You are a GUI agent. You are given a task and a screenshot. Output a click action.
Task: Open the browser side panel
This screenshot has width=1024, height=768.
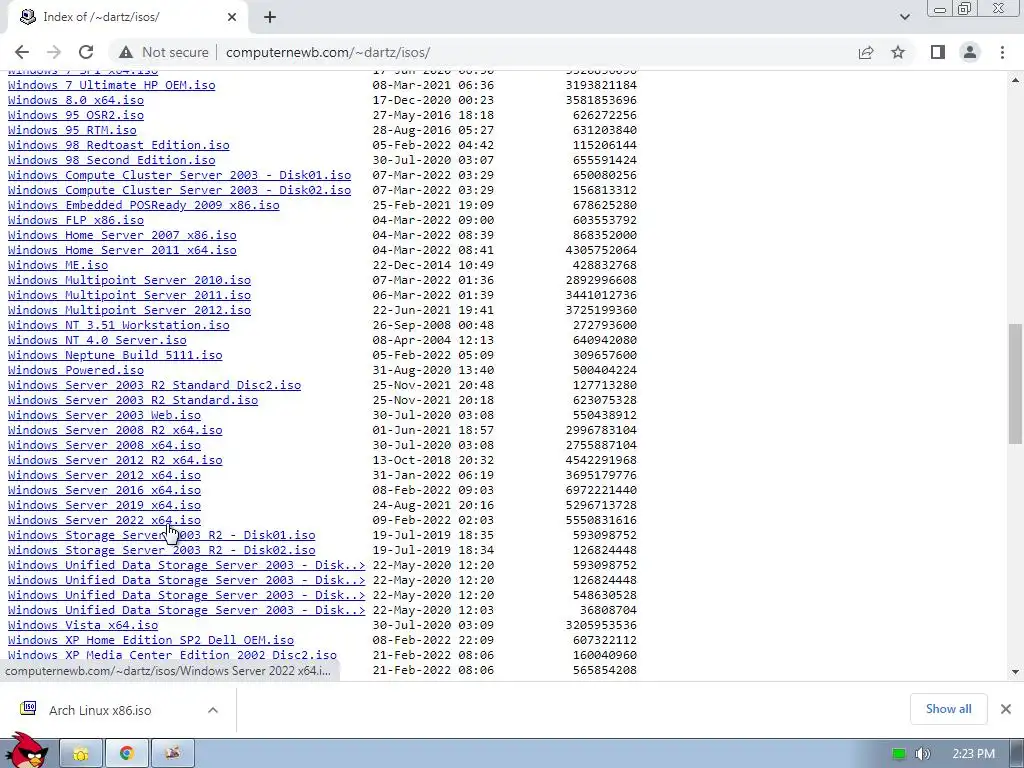(x=938, y=52)
